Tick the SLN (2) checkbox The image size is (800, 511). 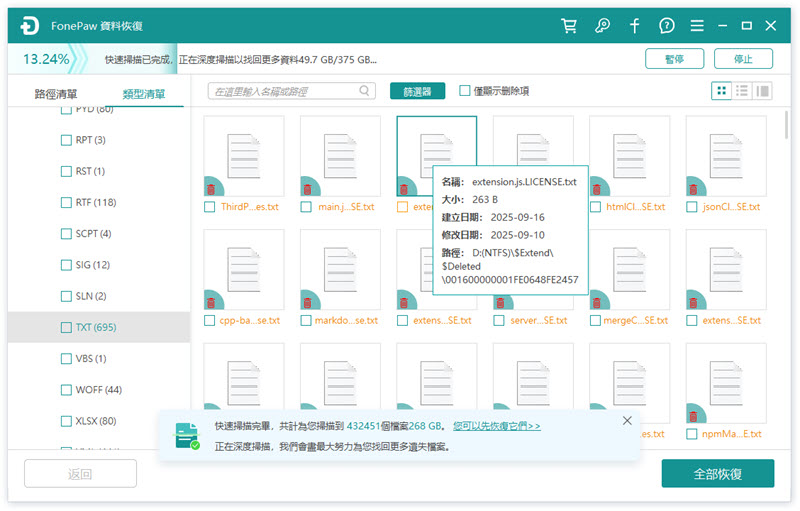tap(66, 296)
